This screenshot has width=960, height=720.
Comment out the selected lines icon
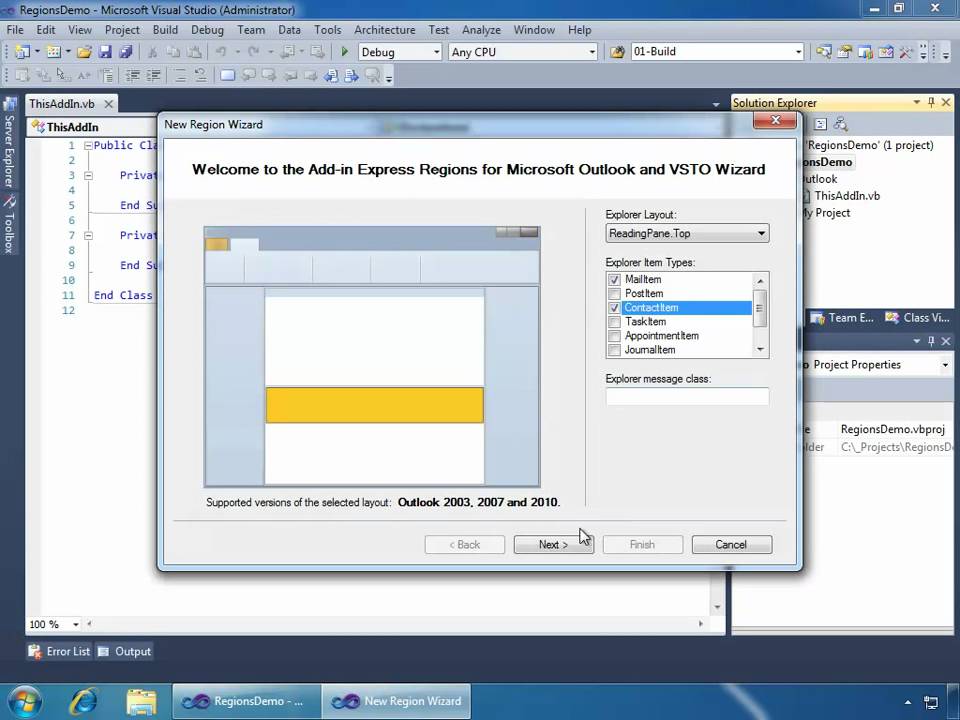[179, 75]
